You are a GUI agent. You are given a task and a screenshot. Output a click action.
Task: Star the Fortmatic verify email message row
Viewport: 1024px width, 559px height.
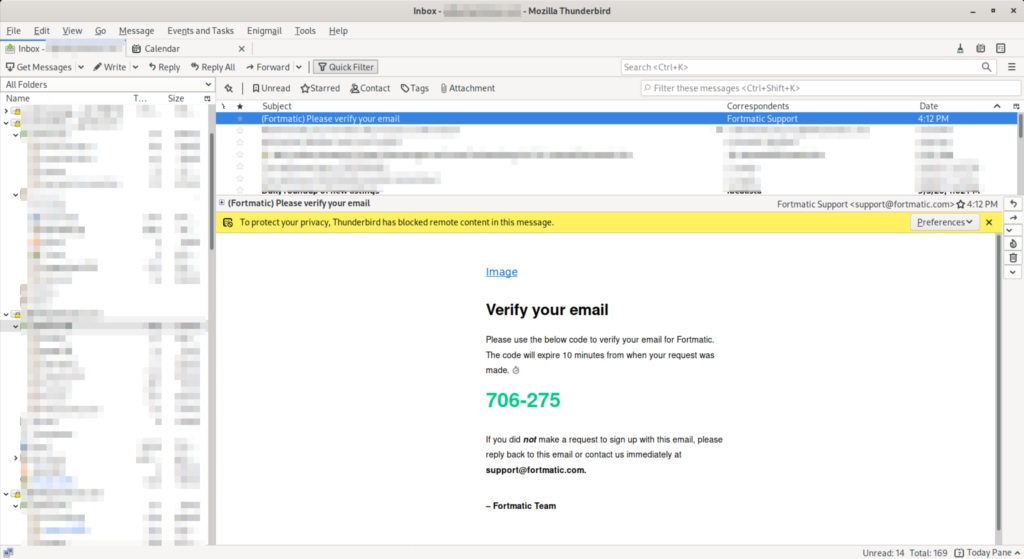coord(240,119)
